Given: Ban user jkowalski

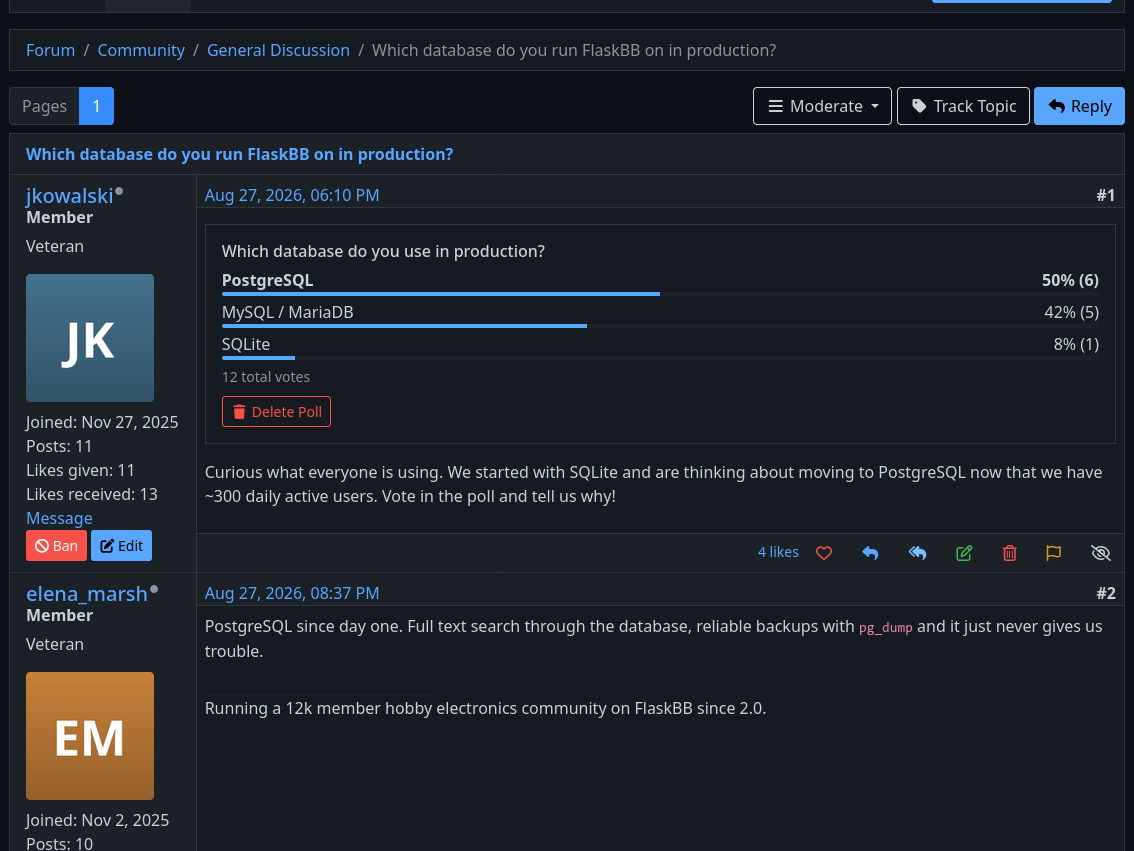Looking at the screenshot, I should [56, 546].
